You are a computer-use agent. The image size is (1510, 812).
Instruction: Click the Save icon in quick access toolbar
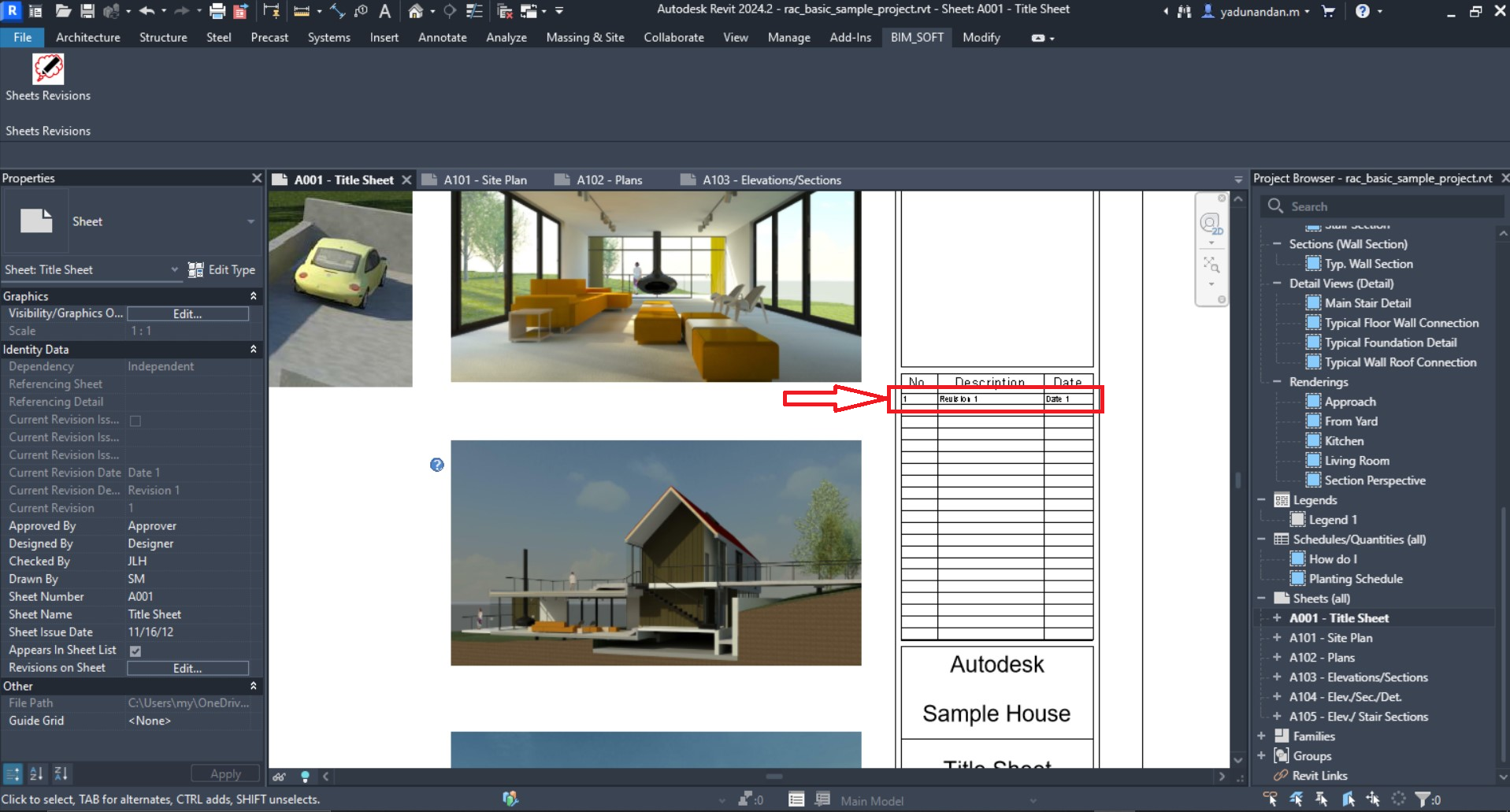(87, 11)
